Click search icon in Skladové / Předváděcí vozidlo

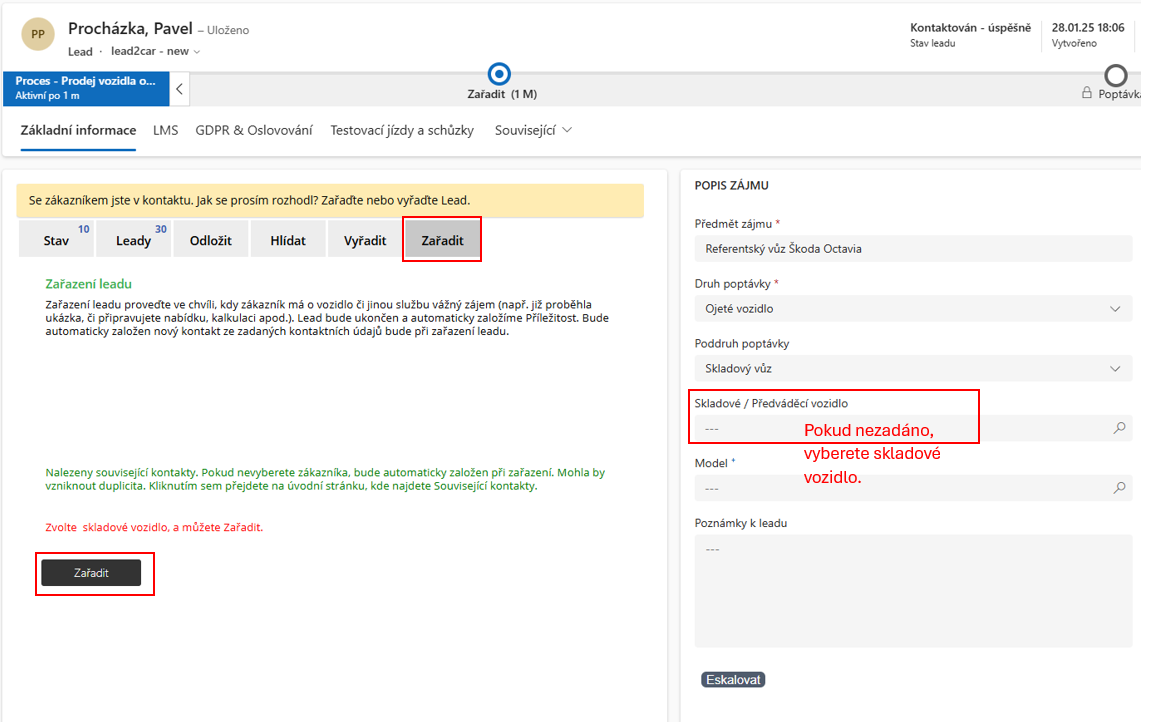(1119, 428)
